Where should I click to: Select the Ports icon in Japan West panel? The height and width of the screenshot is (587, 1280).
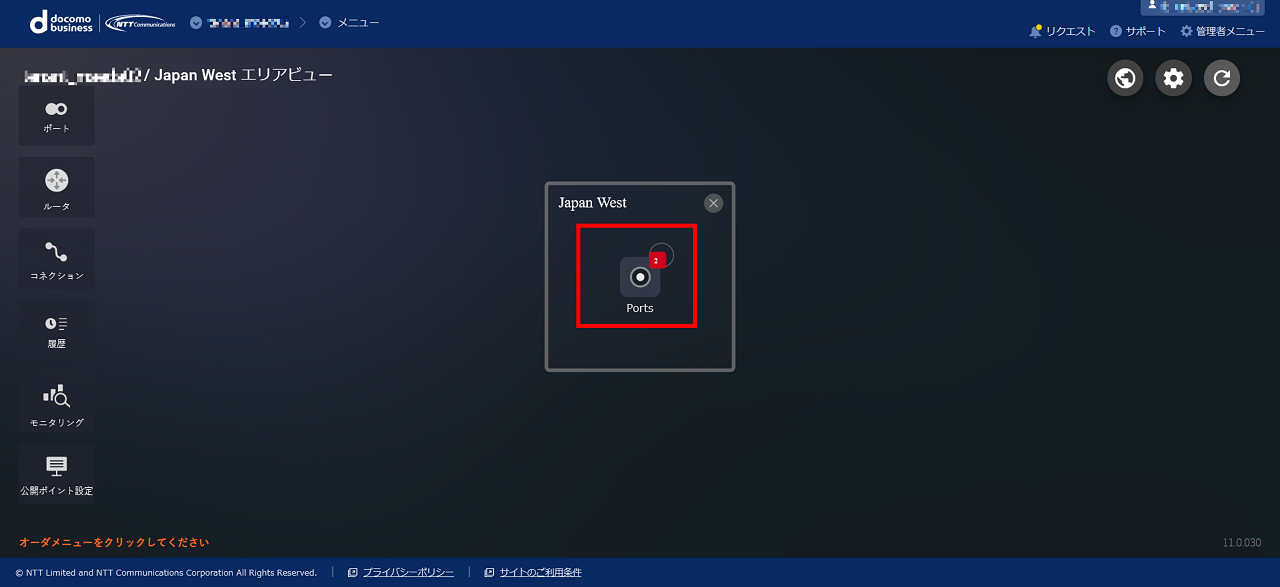click(640, 278)
